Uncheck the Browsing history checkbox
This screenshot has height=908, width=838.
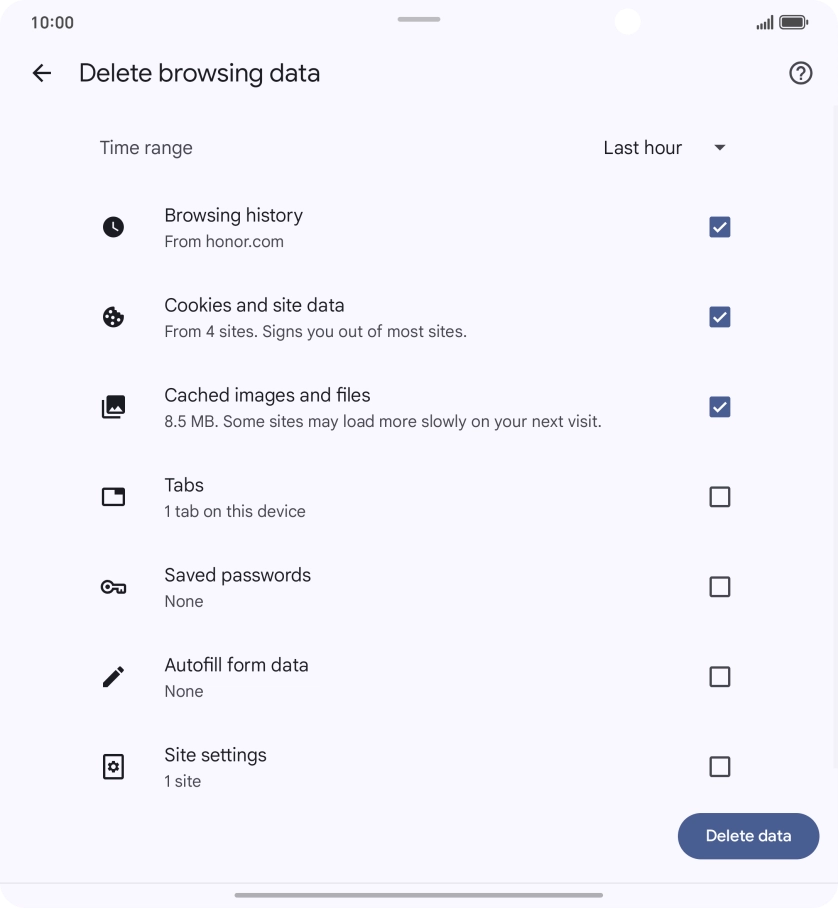point(719,227)
